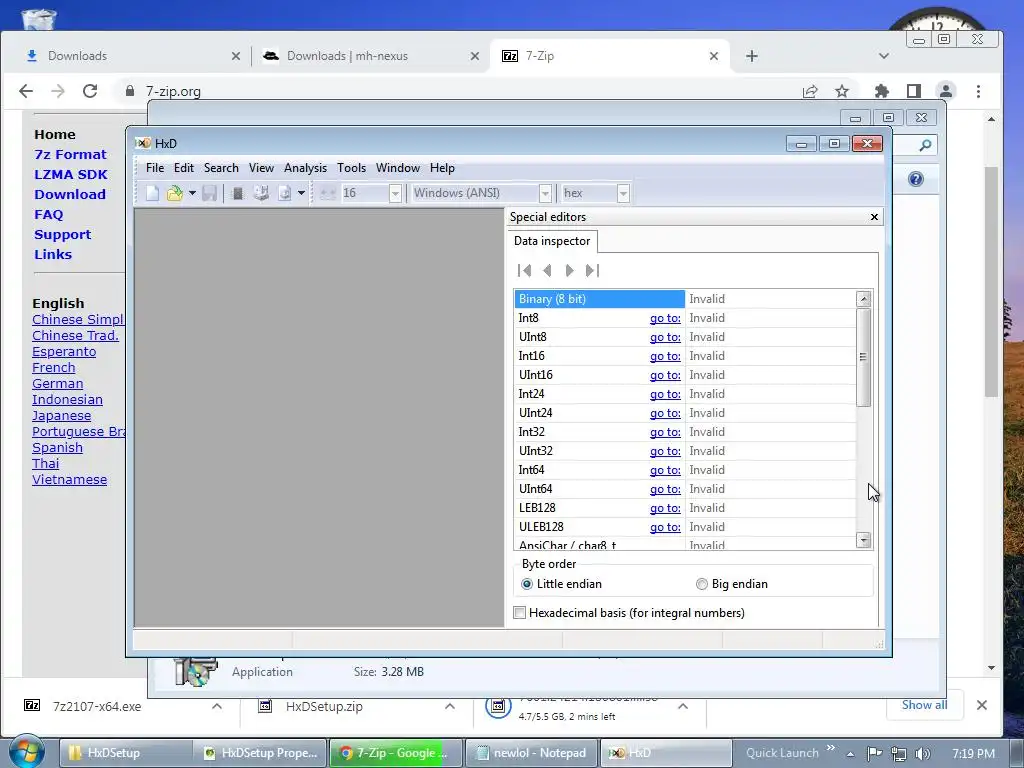Click Data inspector scrollbar thumb
Viewport: 1024px width, 768px height.
click(863, 357)
